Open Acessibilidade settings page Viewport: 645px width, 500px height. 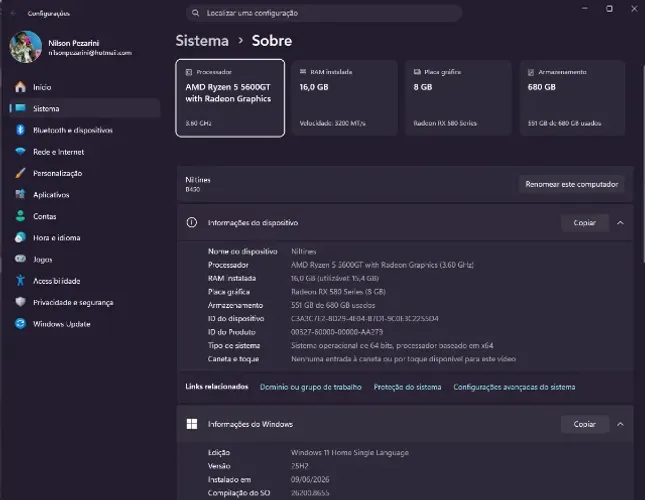[85, 281]
